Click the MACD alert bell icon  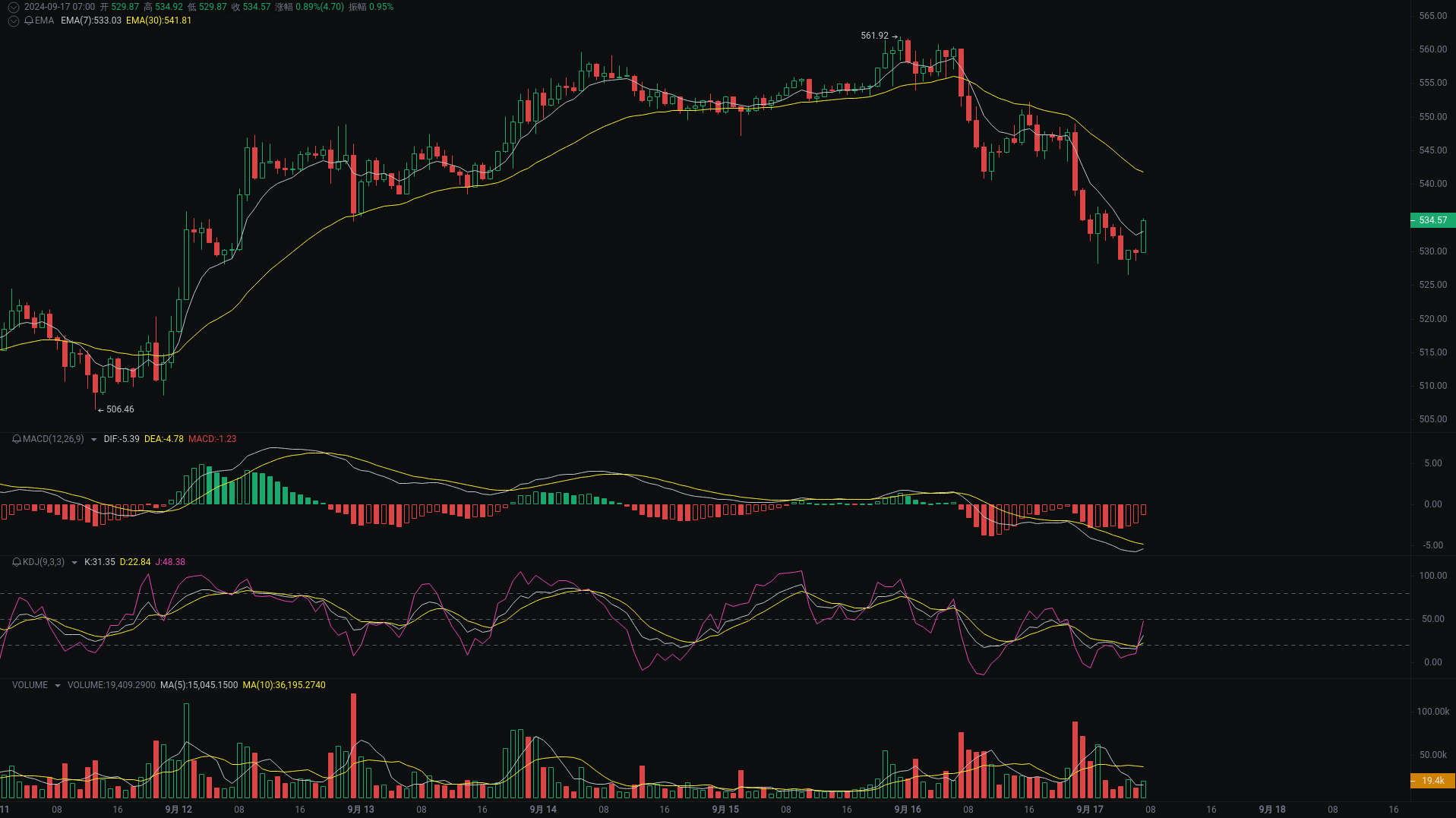(x=15, y=439)
